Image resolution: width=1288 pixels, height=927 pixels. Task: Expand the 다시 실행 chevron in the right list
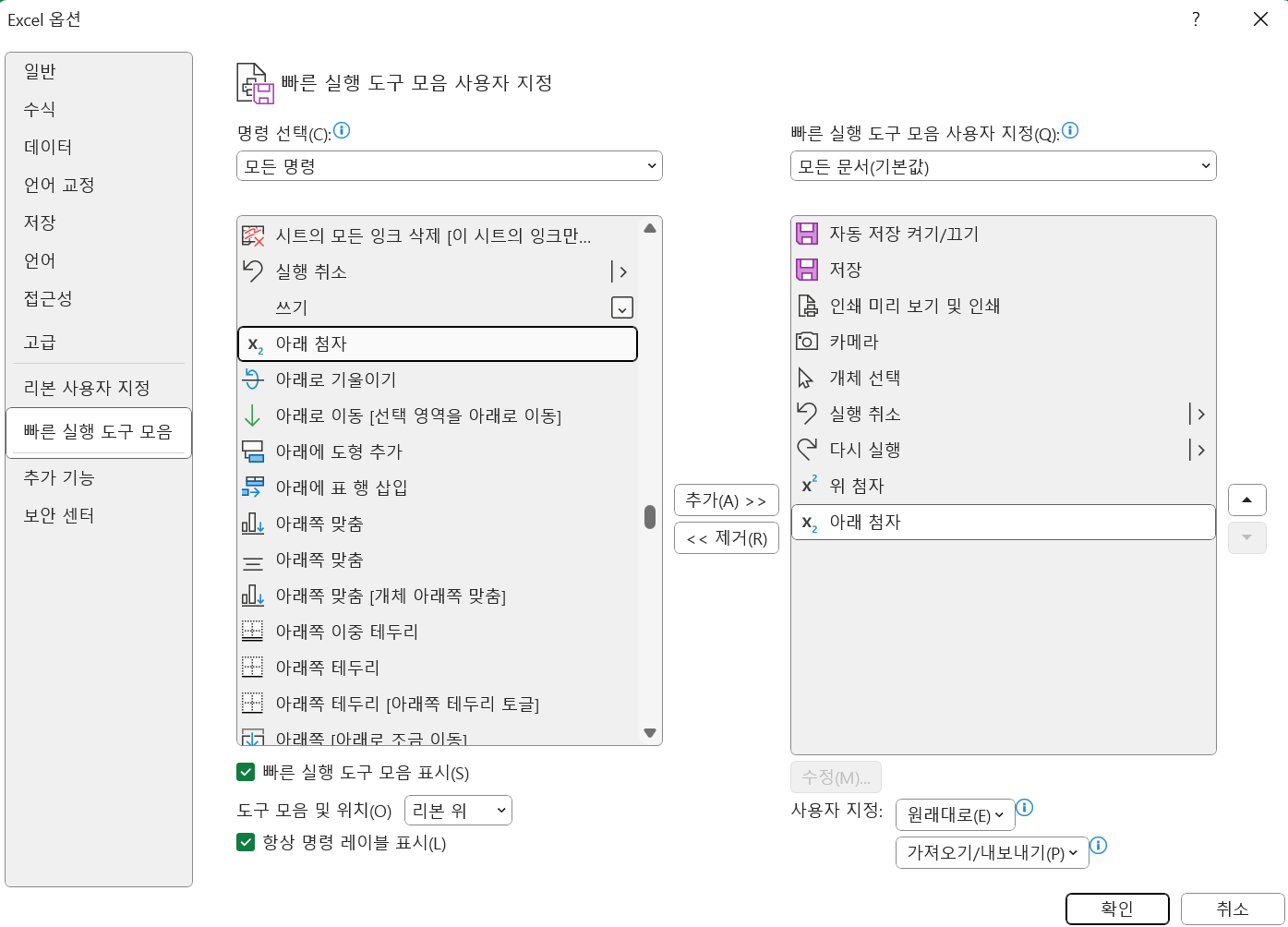click(x=1199, y=450)
